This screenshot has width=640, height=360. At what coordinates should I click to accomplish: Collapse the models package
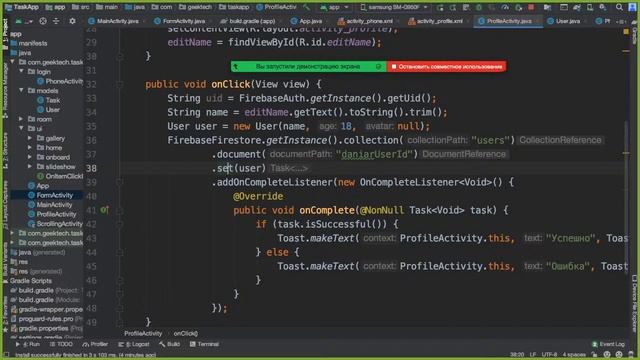coord(21,90)
